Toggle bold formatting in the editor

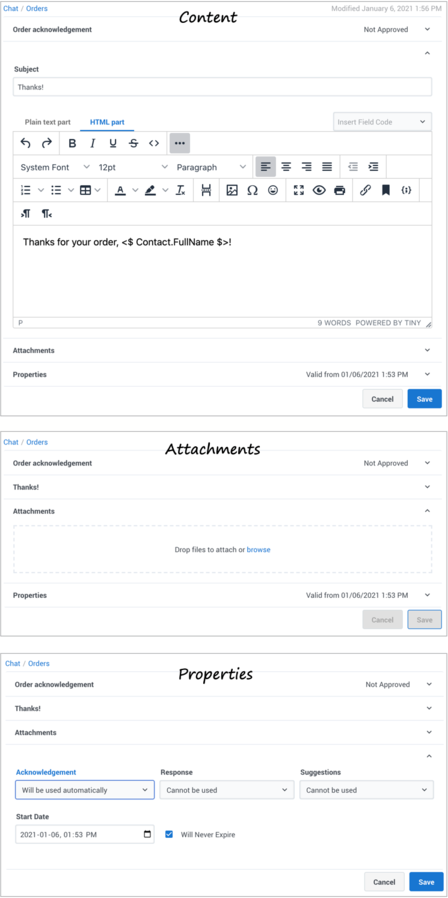pos(72,143)
